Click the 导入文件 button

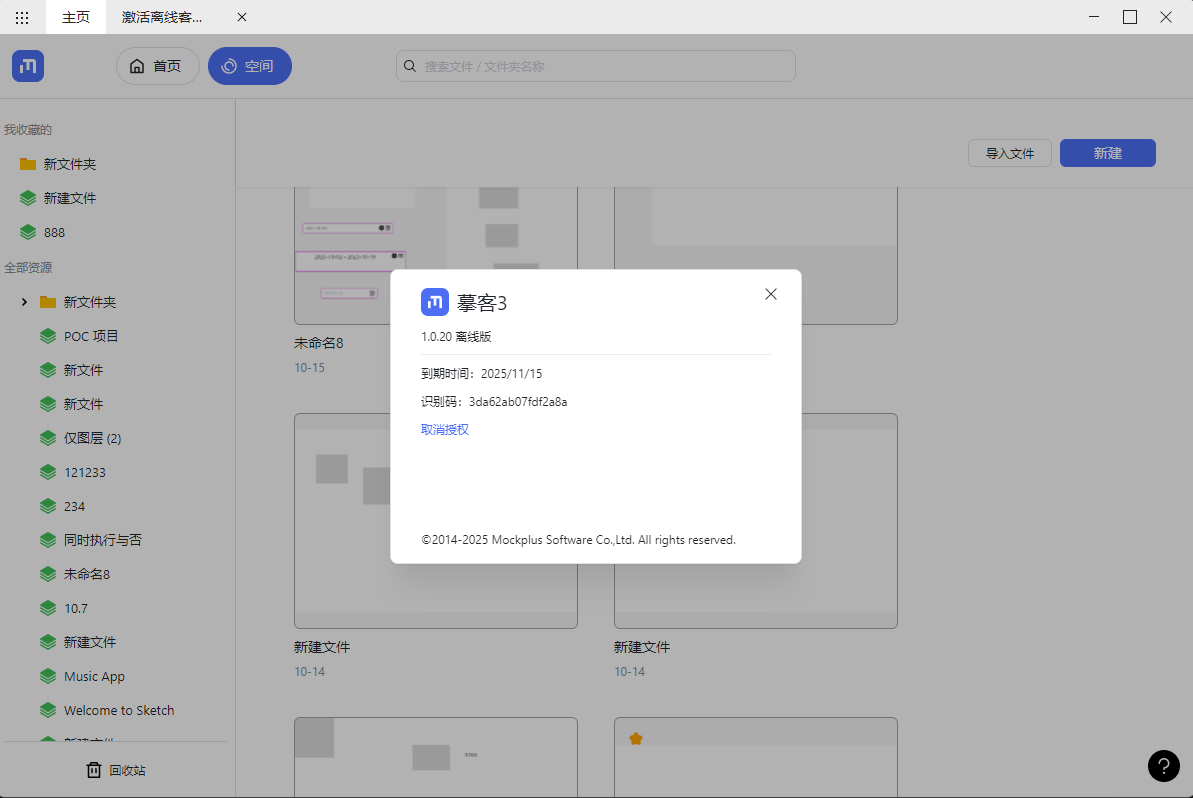coord(1009,153)
